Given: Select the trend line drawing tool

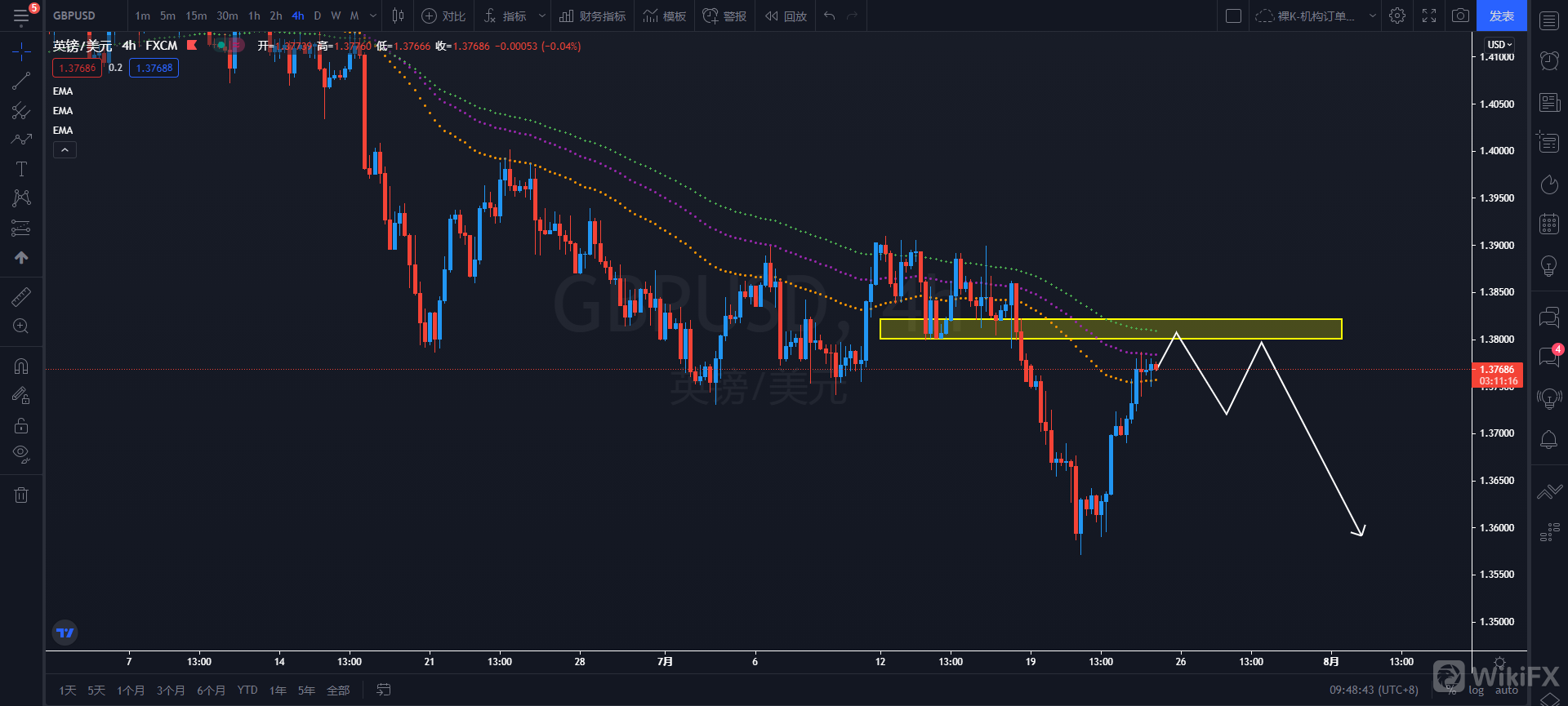Looking at the screenshot, I should (x=21, y=81).
